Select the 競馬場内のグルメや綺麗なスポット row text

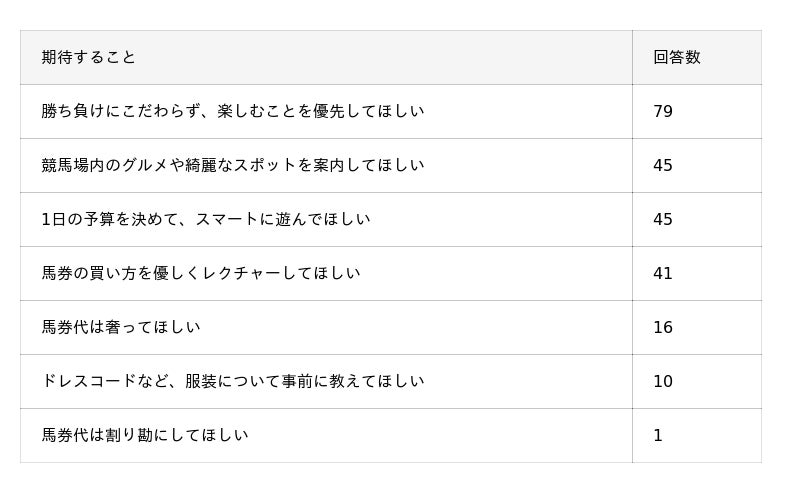coord(232,166)
